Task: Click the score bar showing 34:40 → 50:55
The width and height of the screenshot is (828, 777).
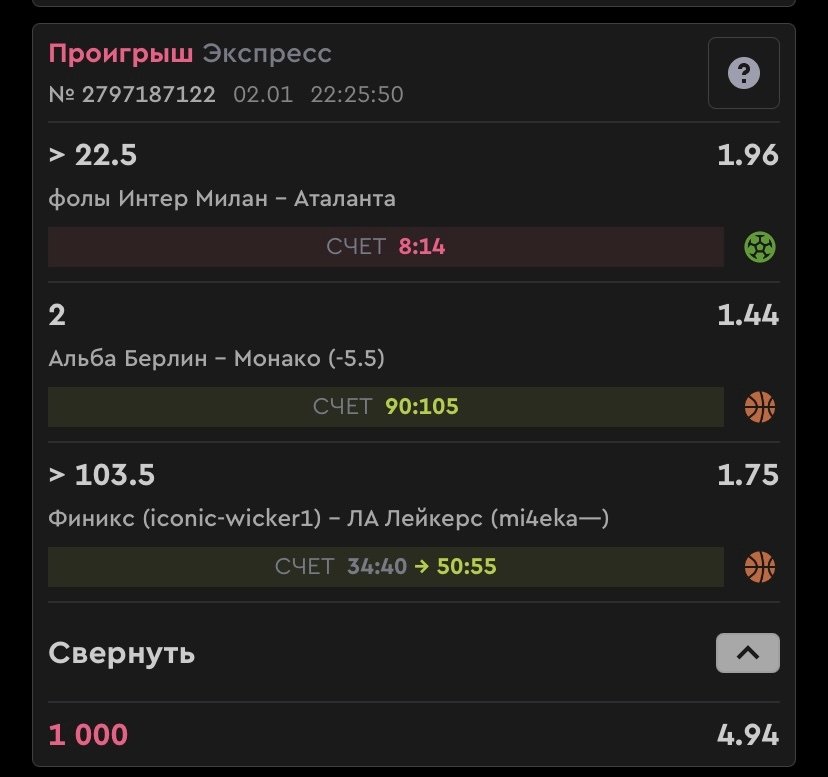Action: click(x=386, y=567)
